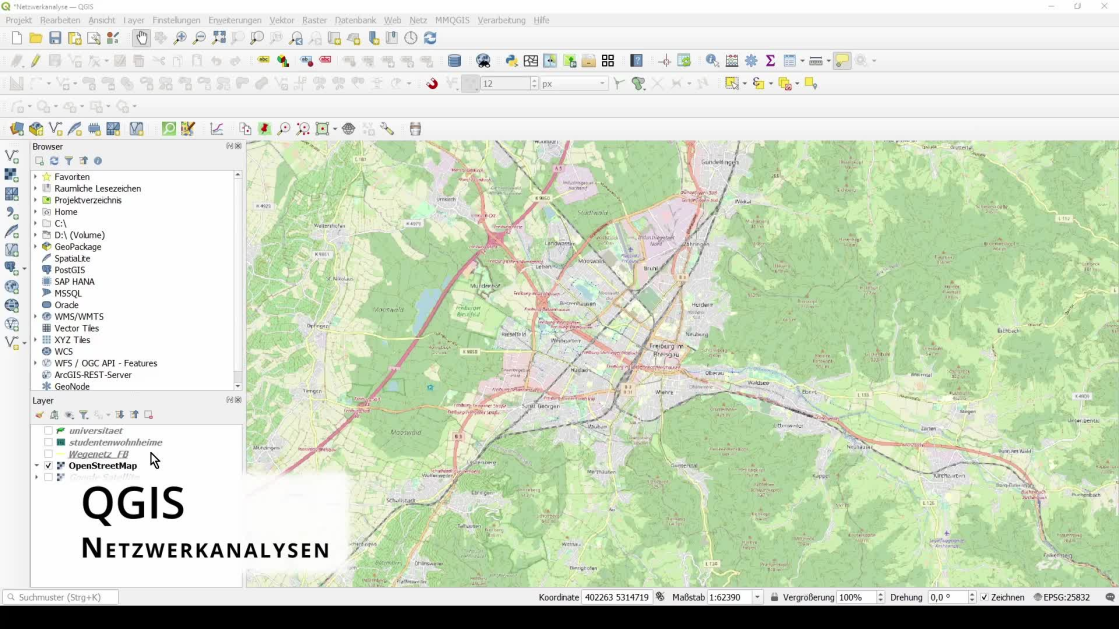1119x629 pixels.
Task: Toggle the scale lock icon beside Vergrößerung
Action: point(774,597)
